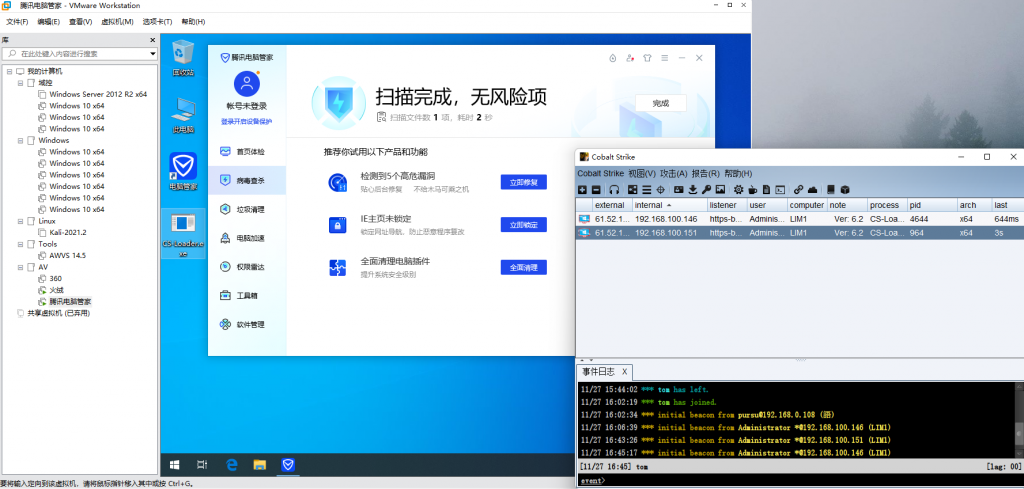This screenshot has height=489, width=1024.
Task: Open the downloaded files arrow icon
Action: point(693,190)
